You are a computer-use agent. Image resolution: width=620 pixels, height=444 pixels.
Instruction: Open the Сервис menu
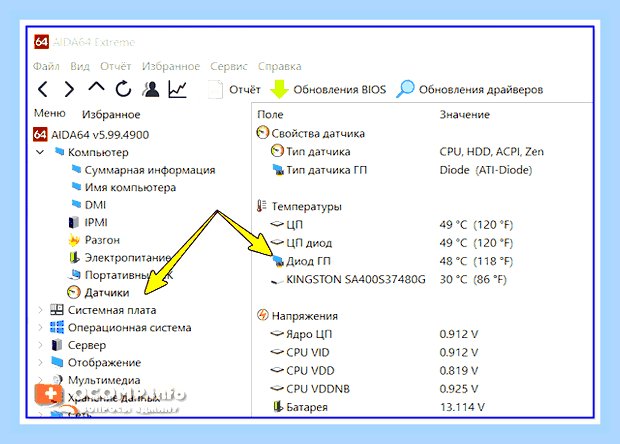tap(229, 66)
